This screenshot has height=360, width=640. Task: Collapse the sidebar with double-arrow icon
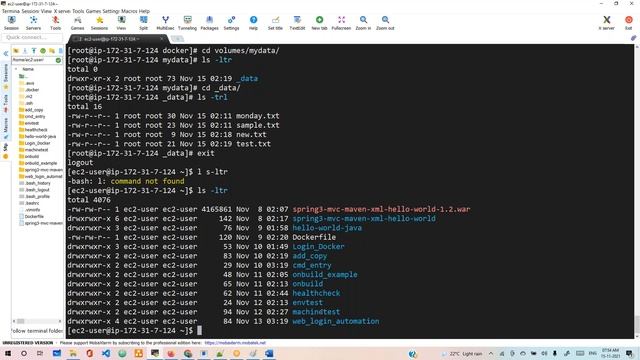click(x=6, y=53)
